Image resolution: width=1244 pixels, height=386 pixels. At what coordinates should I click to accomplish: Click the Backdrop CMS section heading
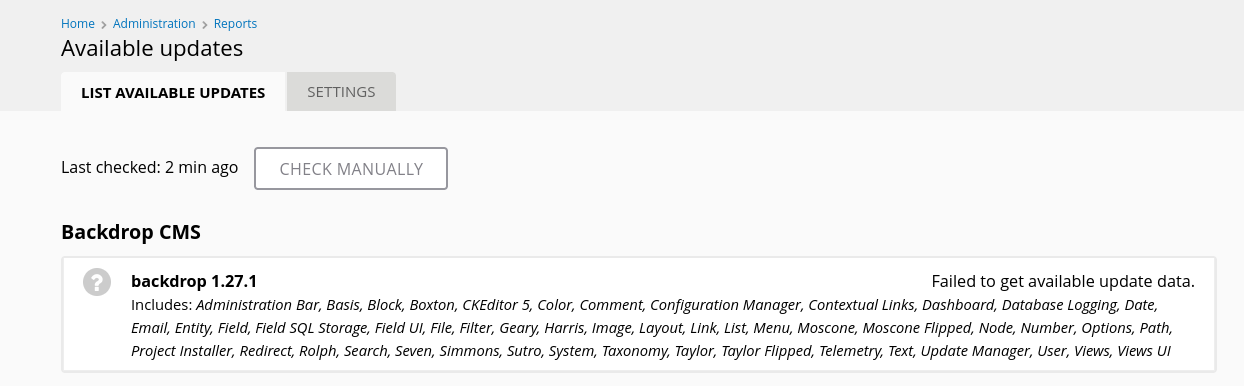131,232
